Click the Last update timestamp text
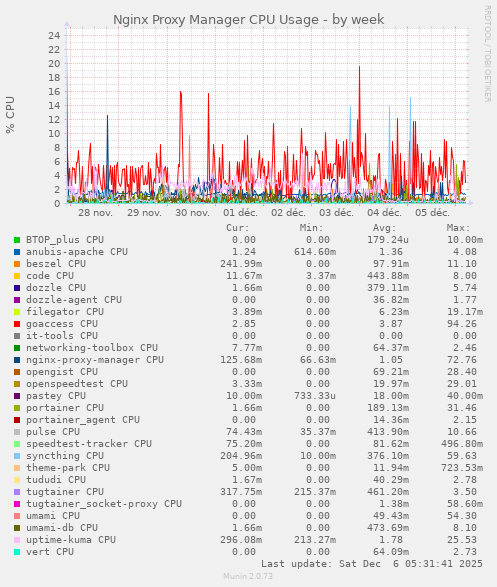Viewport: 497px width, 587px height. pyautogui.click(x=372, y=564)
